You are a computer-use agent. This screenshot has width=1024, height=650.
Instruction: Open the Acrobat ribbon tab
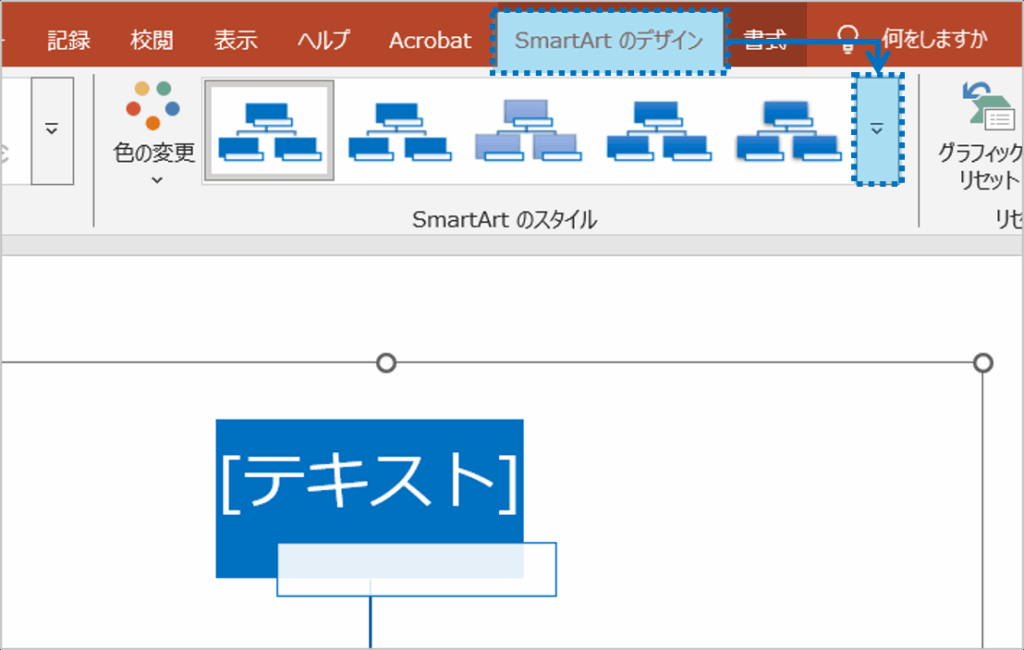(430, 40)
